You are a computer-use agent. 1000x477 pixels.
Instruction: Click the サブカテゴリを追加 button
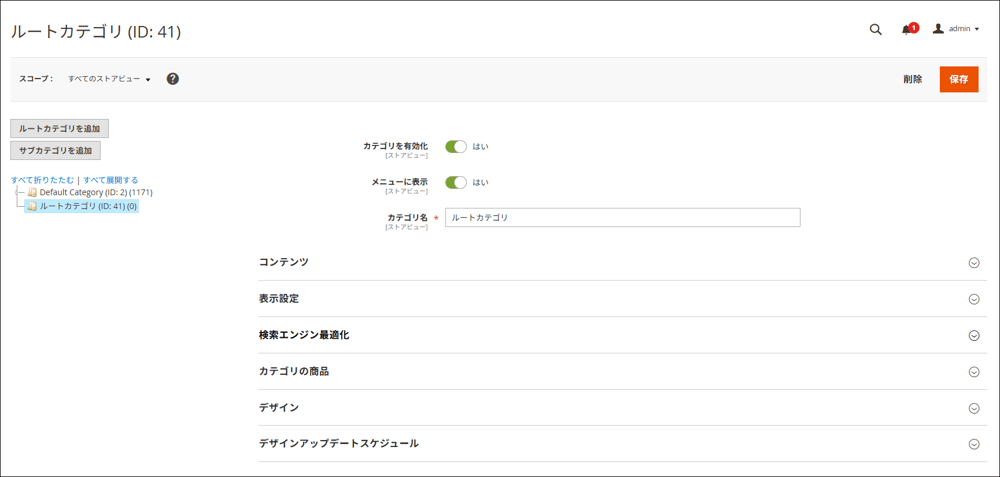tap(55, 150)
